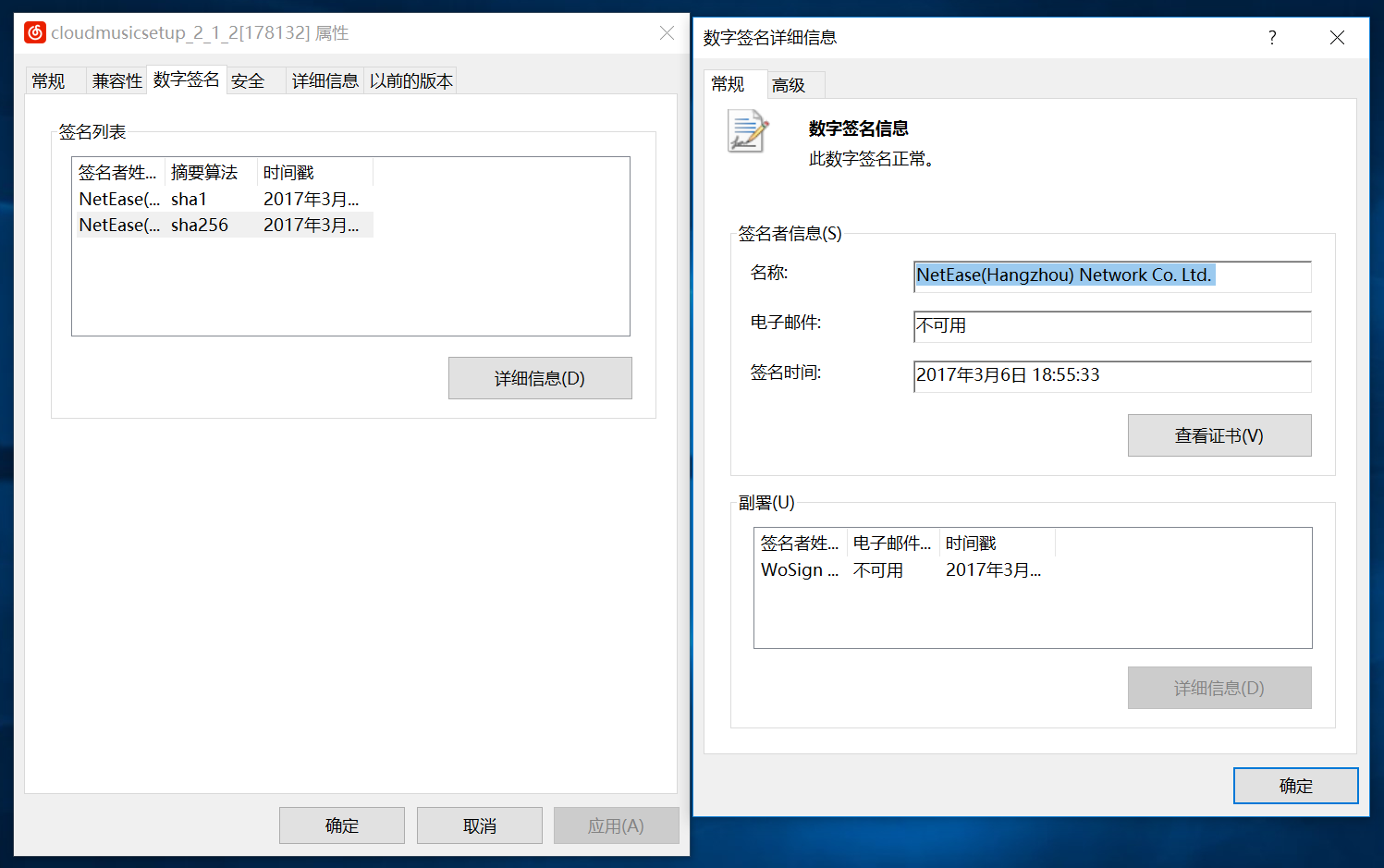Image resolution: width=1384 pixels, height=868 pixels.
Task: Click the 摘要算法 column header
Action: 211,173
